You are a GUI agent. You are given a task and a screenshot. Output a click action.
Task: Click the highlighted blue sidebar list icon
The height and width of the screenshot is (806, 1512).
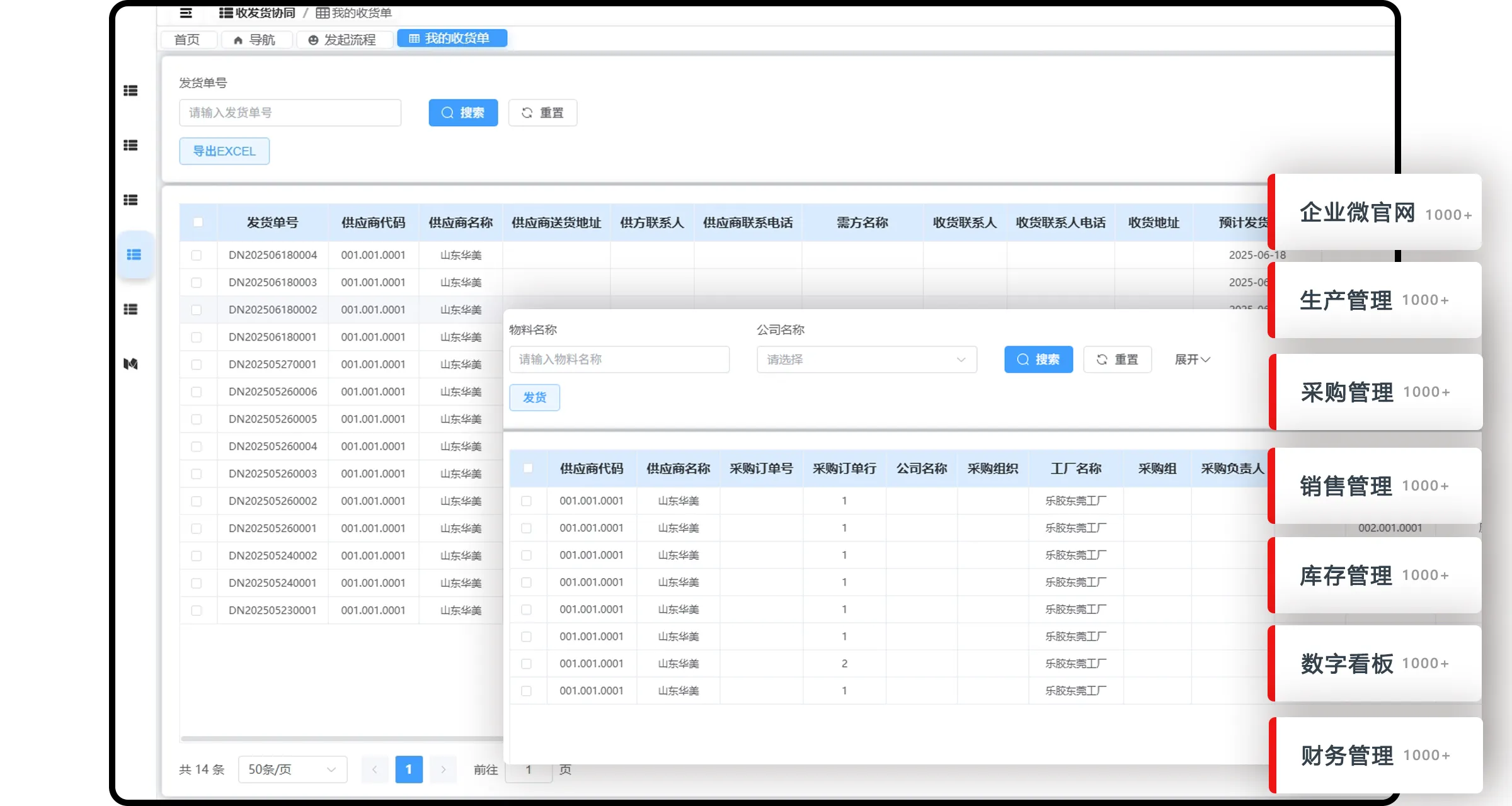134,254
